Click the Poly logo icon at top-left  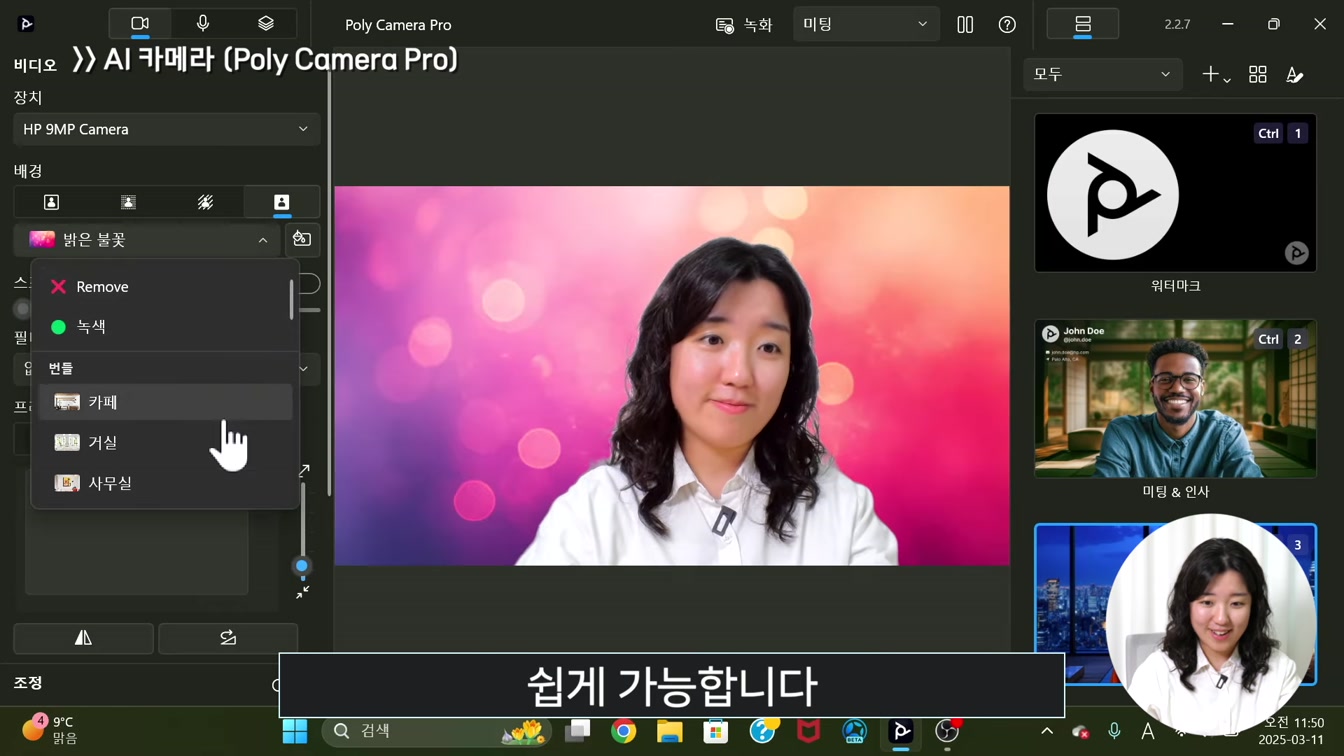tap(26, 24)
